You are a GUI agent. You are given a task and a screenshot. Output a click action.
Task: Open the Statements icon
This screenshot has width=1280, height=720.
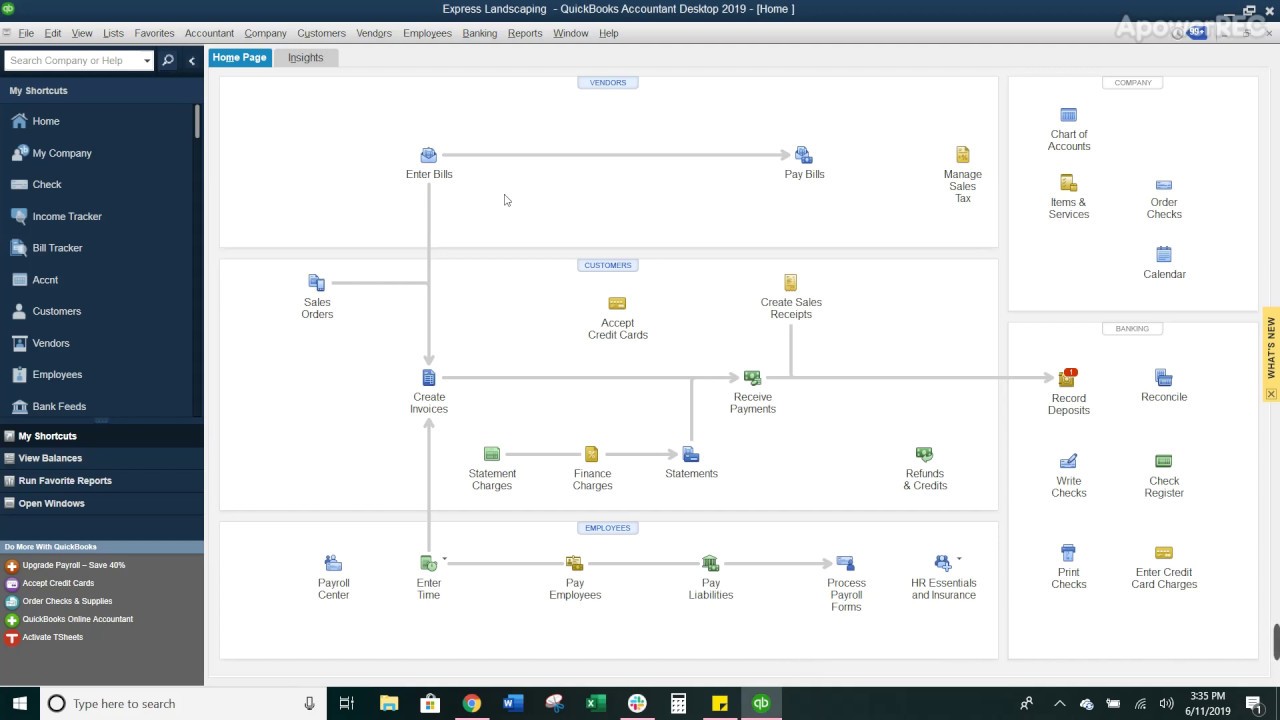(691, 454)
